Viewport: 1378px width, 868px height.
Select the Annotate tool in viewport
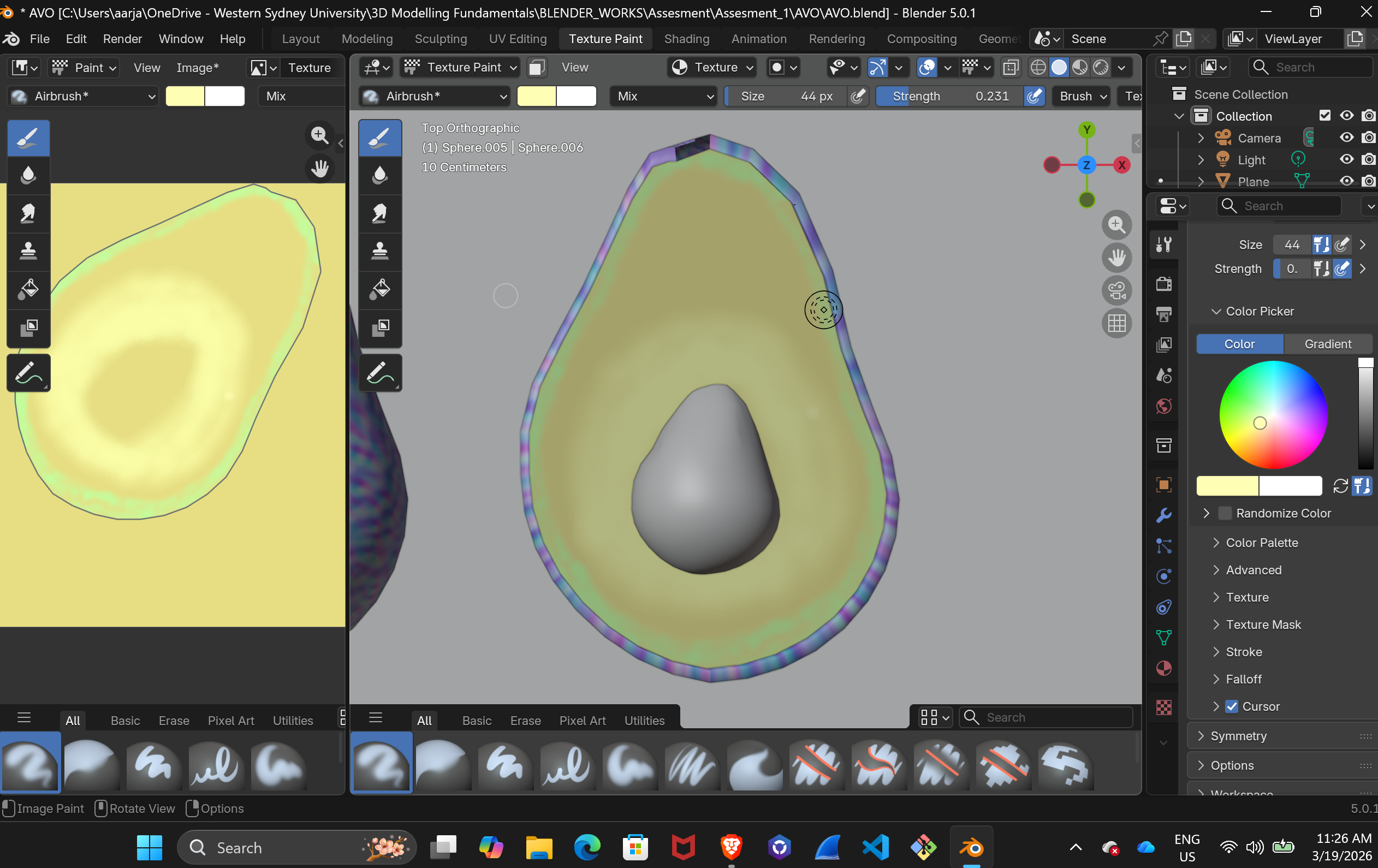point(379,373)
